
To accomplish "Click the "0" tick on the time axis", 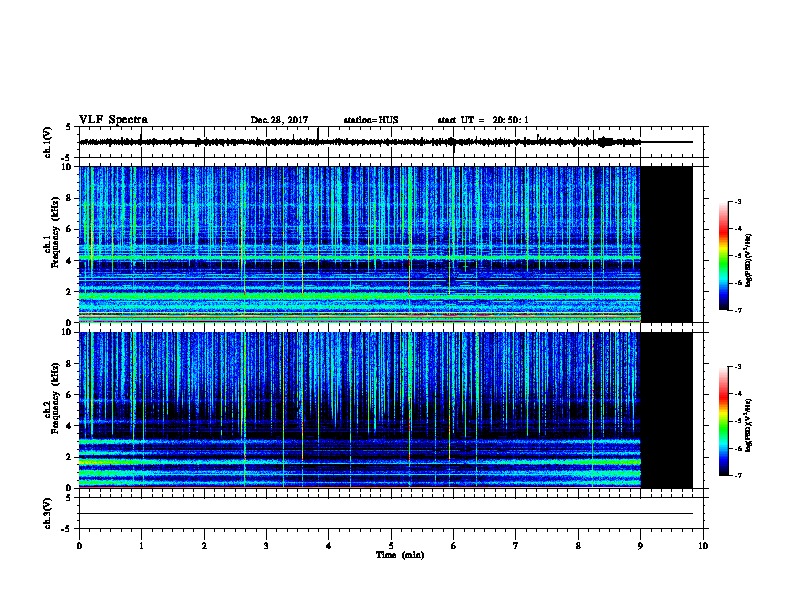I will pyautogui.click(x=79, y=545).
